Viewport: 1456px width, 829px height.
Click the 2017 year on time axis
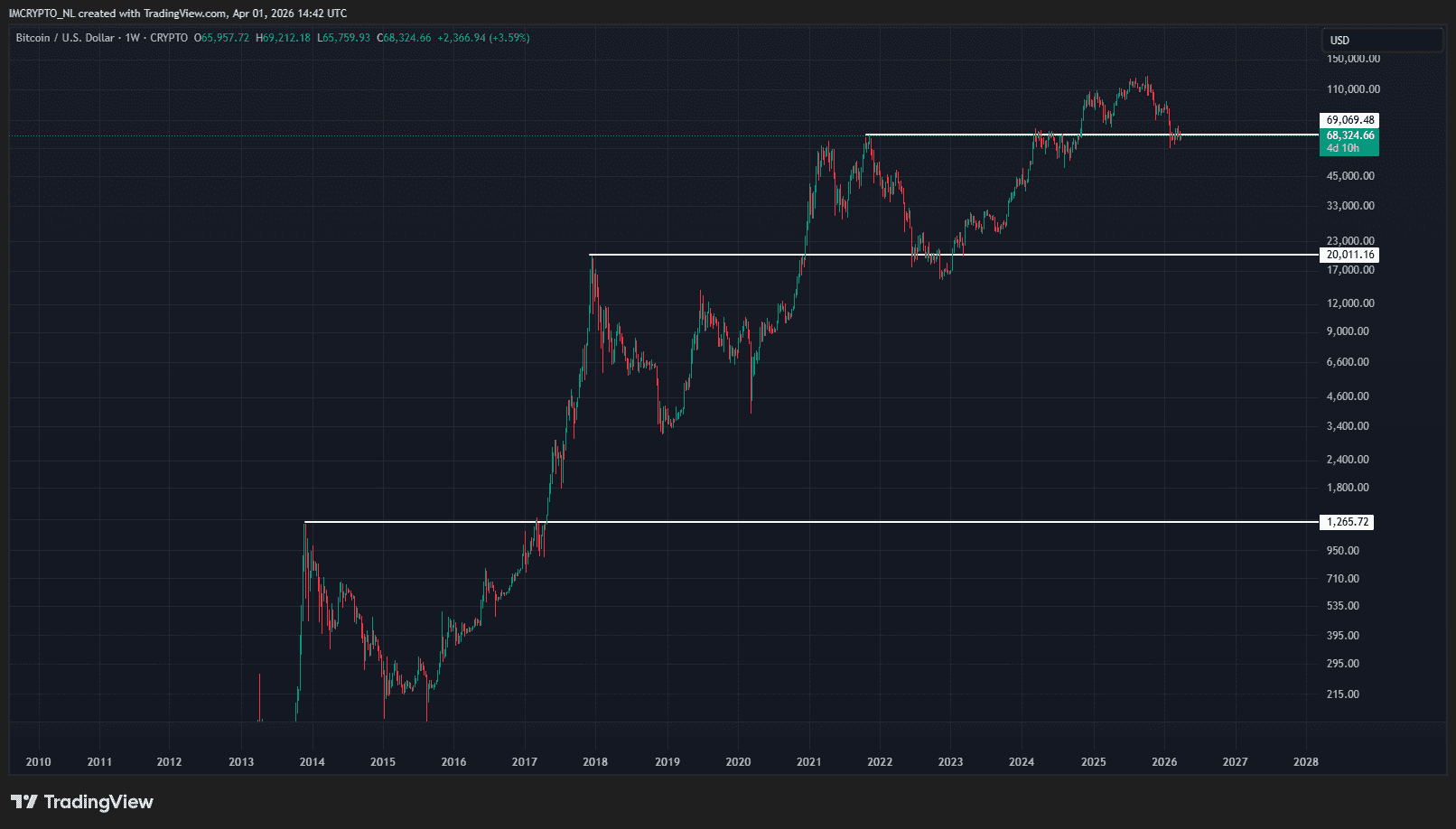[524, 762]
